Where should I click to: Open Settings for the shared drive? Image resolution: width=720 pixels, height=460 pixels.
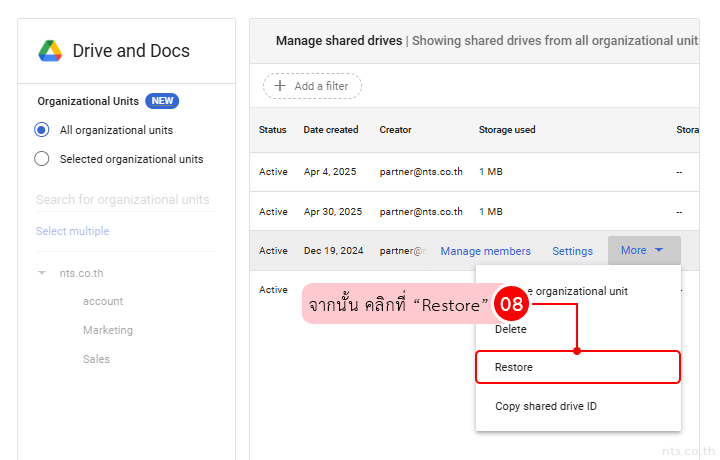[572, 251]
